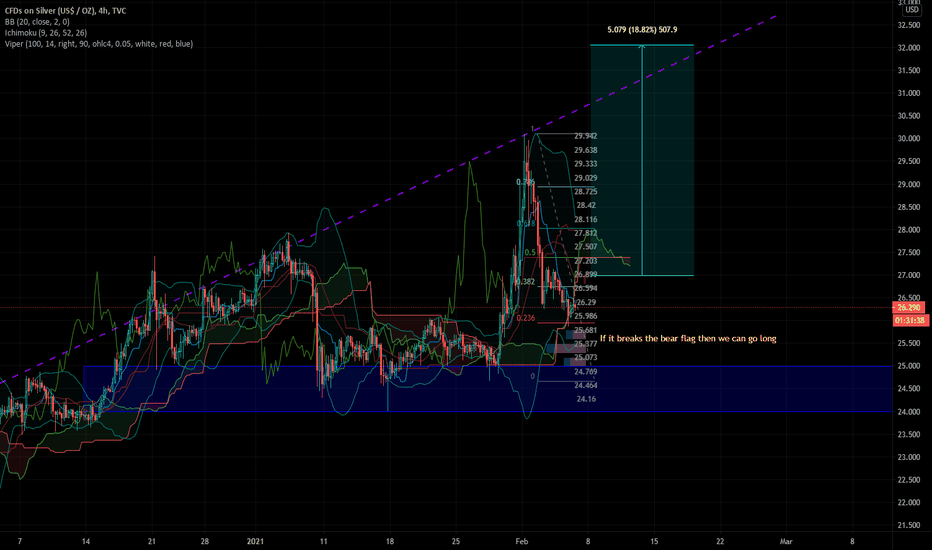Click the bar countdown timer 01:31:38

pyautogui.click(x=910, y=320)
